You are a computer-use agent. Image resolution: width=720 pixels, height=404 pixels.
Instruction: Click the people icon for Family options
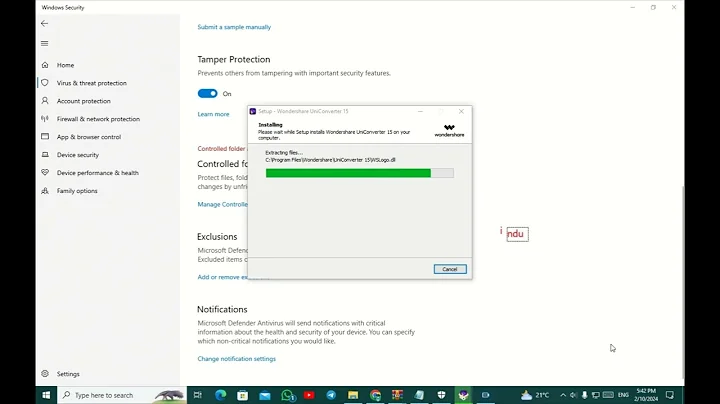[x=45, y=191]
